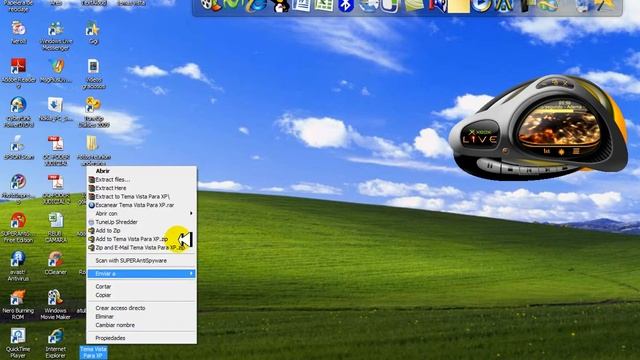Click the penguin icon in the top dock
Image resolution: width=640 pixels, height=360 pixels.
(281, 6)
